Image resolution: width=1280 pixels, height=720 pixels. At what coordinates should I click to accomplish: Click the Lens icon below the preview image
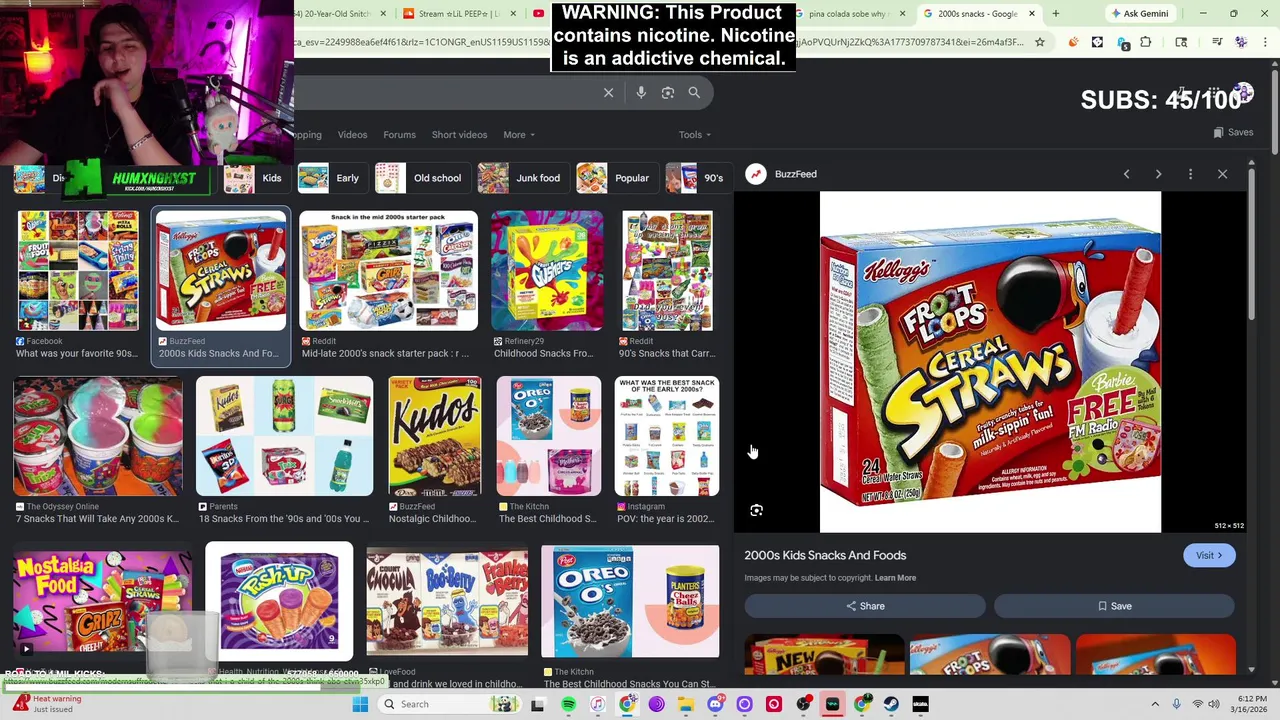[x=756, y=510]
